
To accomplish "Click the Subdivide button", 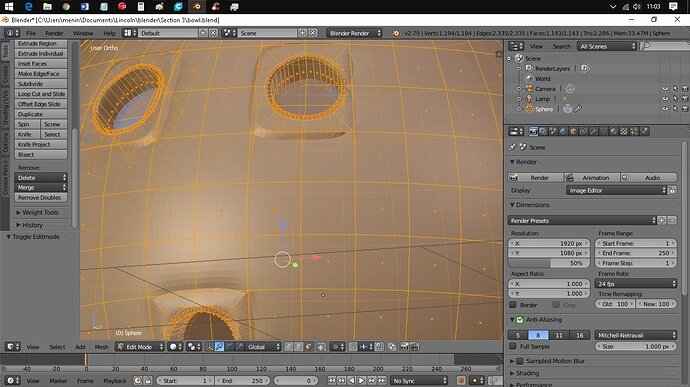I will point(41,84).
